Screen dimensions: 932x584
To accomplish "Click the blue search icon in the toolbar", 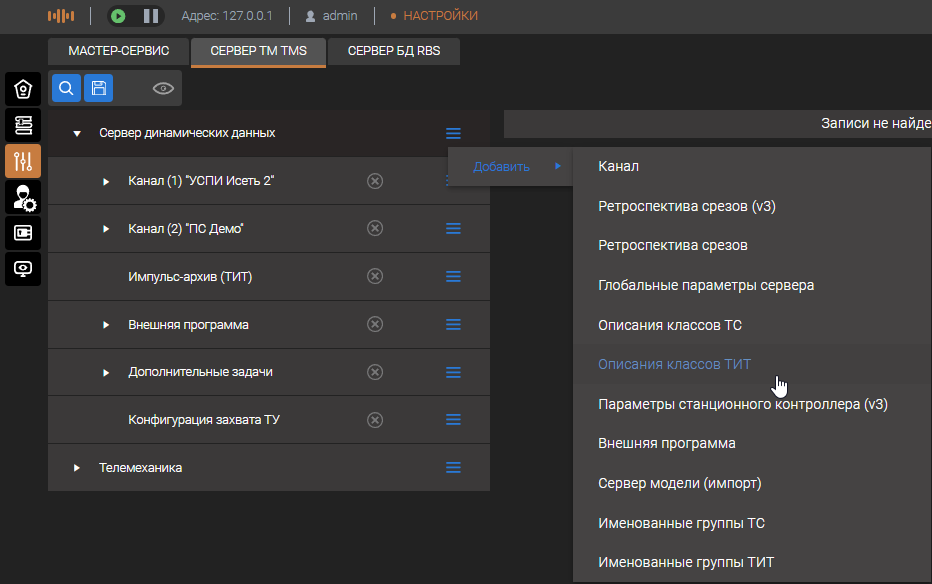I will [x=66, y=89].
